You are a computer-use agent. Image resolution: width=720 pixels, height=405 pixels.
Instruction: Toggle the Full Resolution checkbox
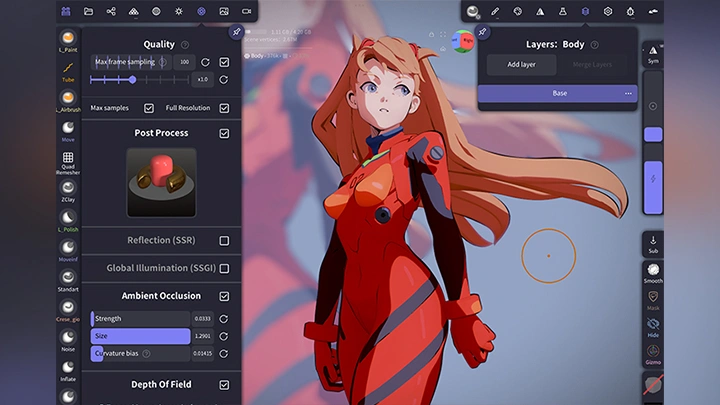[x=224, y=108]
